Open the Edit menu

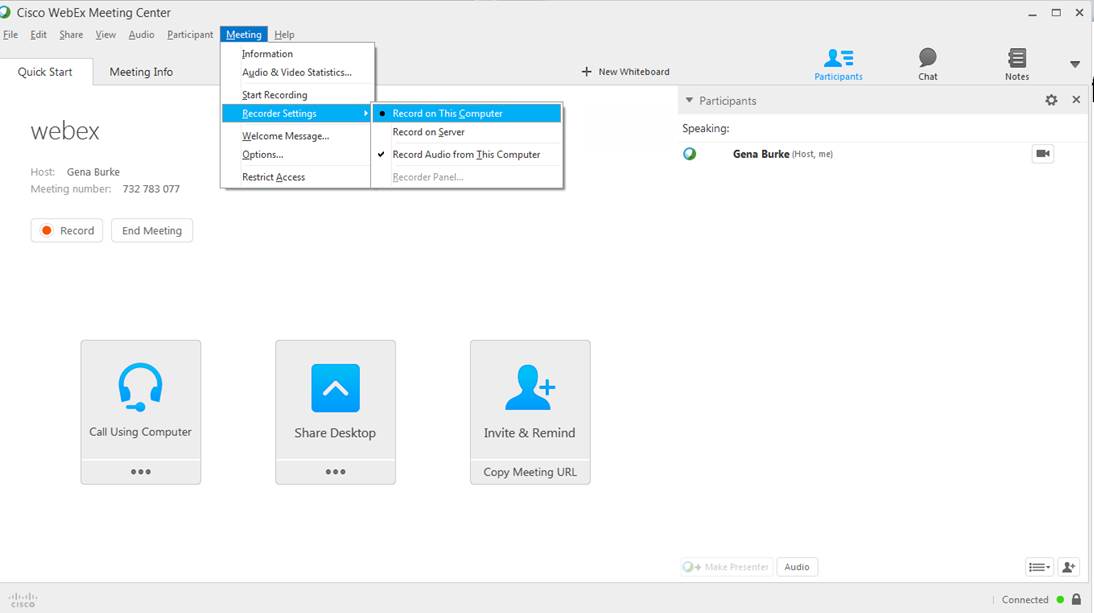pos(38,34)
